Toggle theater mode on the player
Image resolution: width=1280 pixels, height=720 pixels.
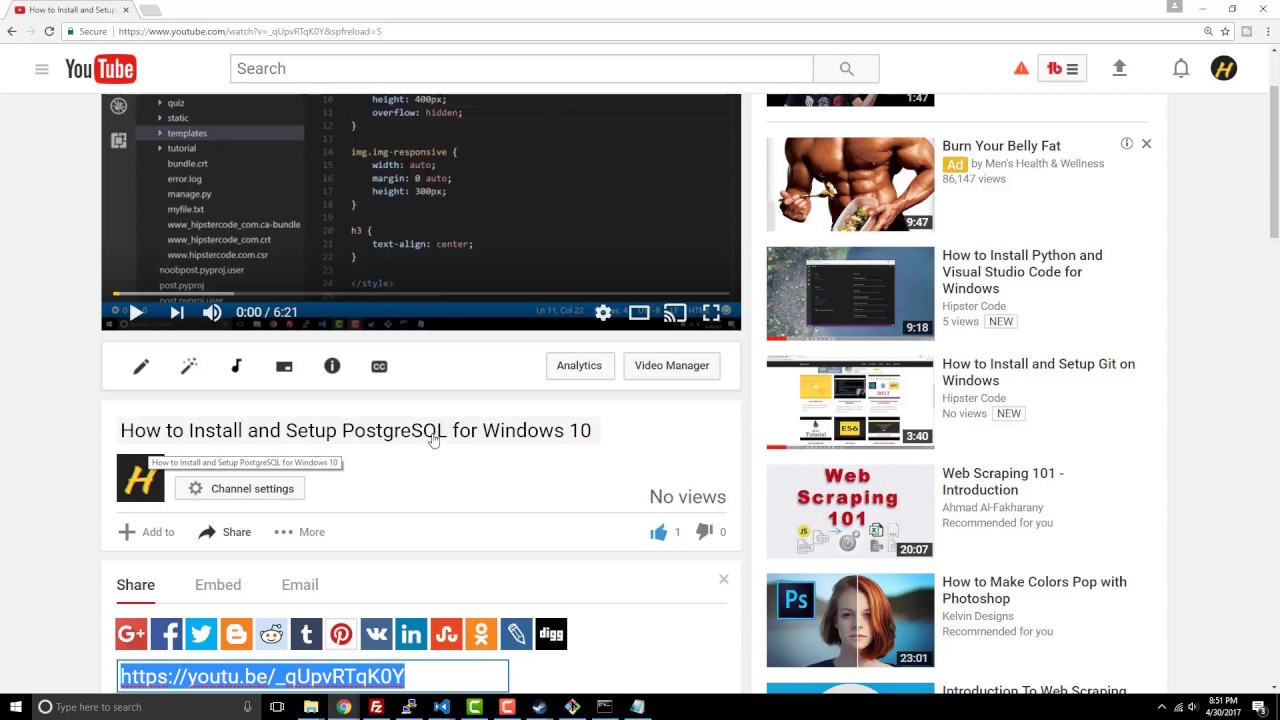(639, 312)
